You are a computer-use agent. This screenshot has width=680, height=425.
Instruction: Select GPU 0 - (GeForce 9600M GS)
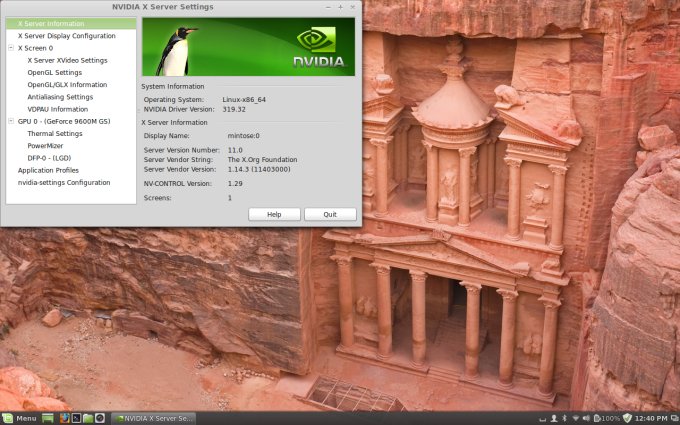(x=64, y=121)
